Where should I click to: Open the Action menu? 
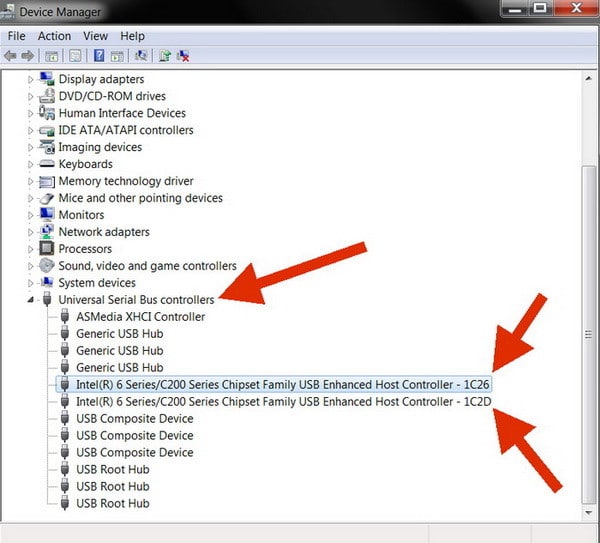coord(54,36)
